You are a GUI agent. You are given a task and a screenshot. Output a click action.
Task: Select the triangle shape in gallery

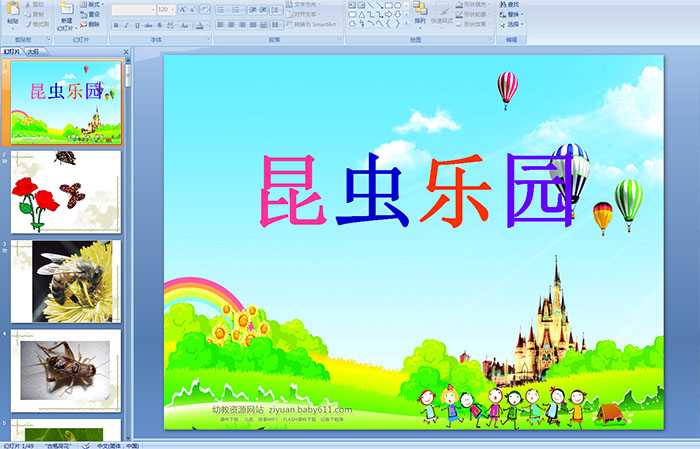[362, 15]
